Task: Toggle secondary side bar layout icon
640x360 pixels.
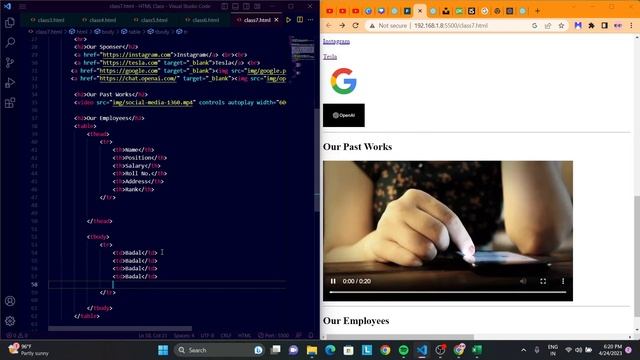Action: [247, 7]
